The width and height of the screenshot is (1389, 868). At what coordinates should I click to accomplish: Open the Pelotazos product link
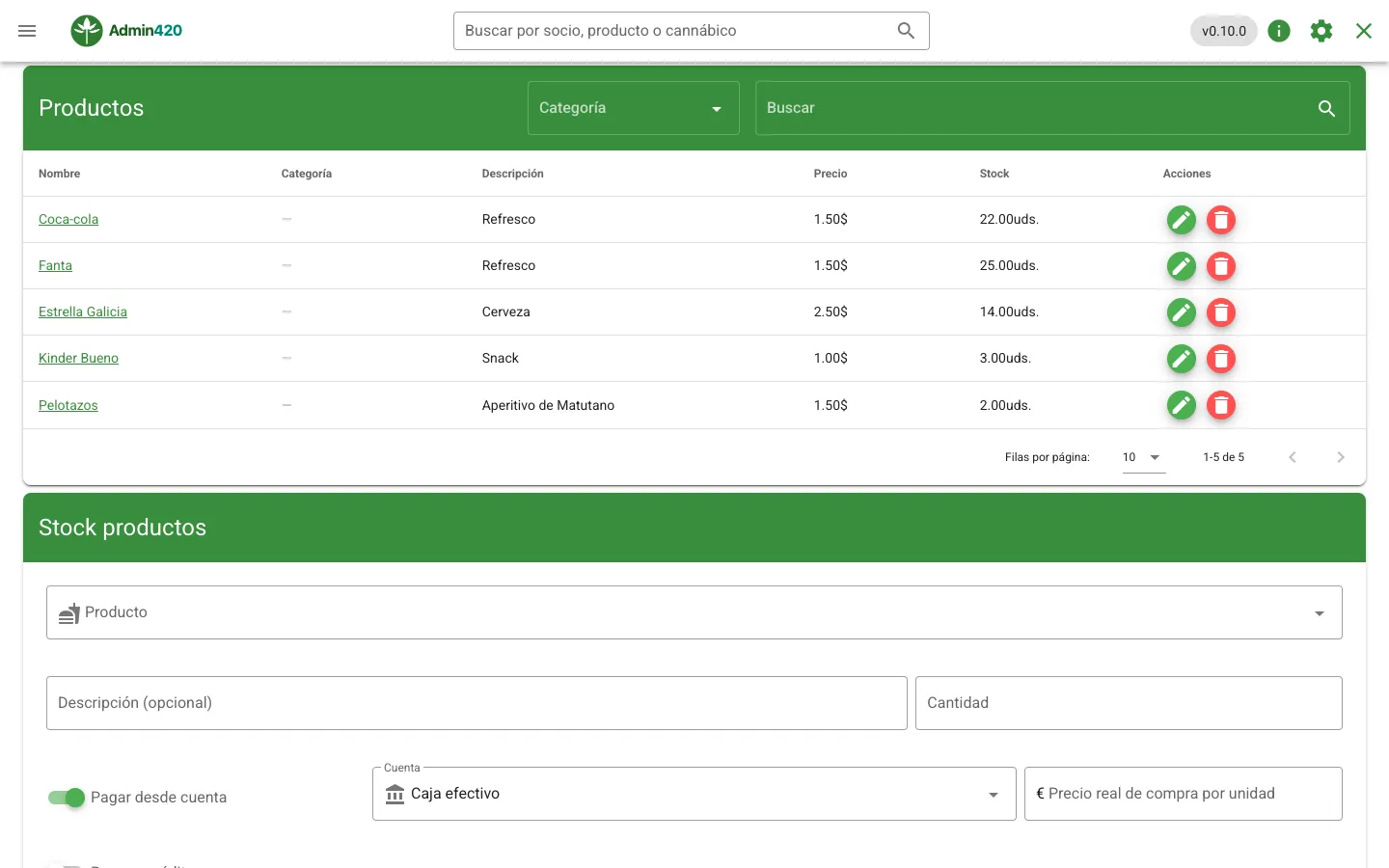coord(68,406)
